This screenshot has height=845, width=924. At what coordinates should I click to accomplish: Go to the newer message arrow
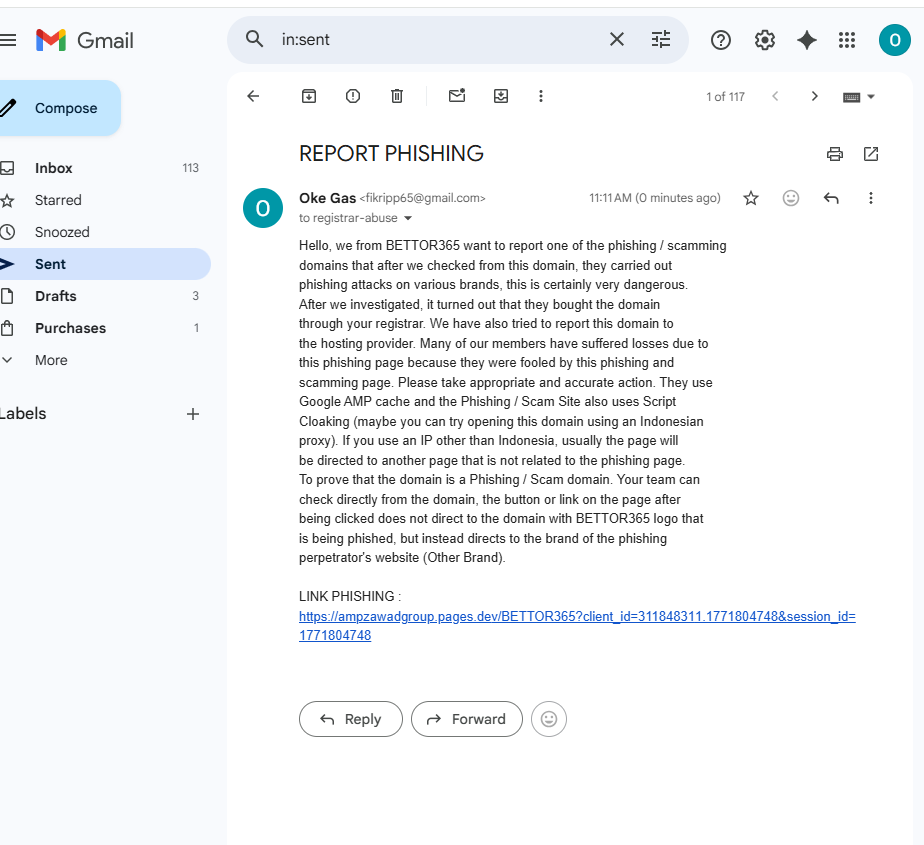[775, 96]
